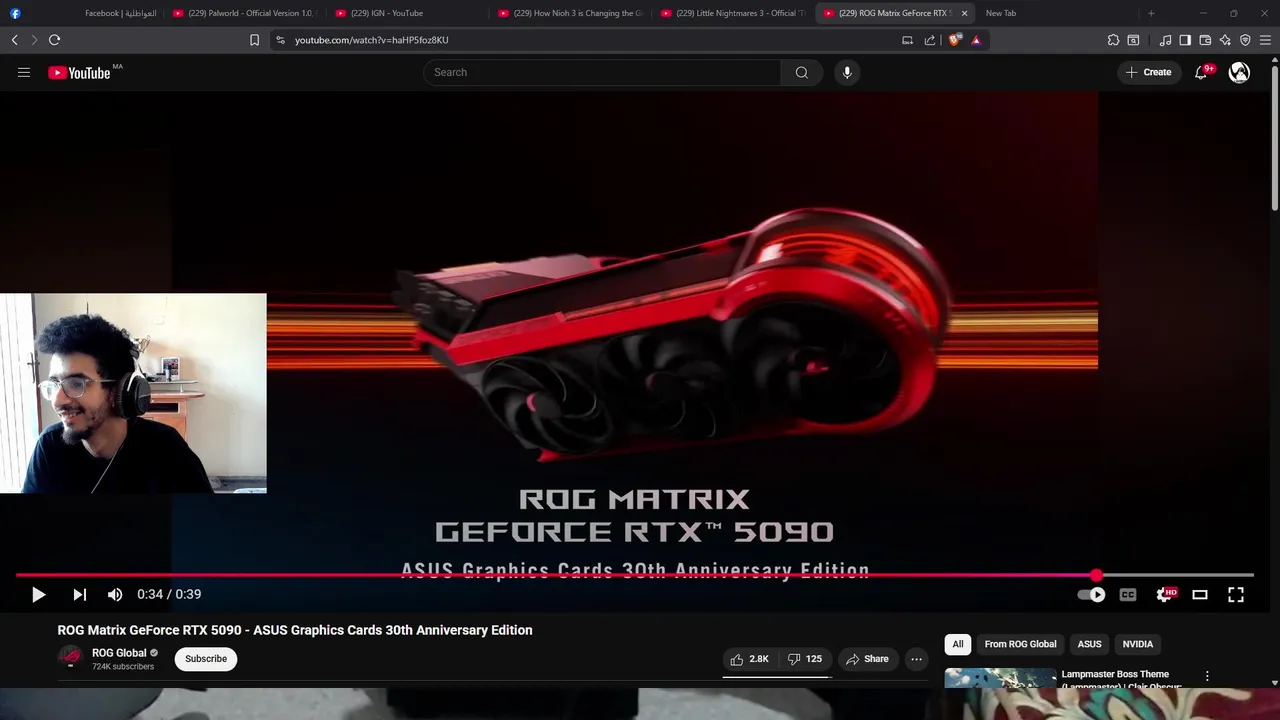Open a new tab with plus button
Image resolution: width=1280 pixels, height=720 pixels.
[x=1151, y=13]
